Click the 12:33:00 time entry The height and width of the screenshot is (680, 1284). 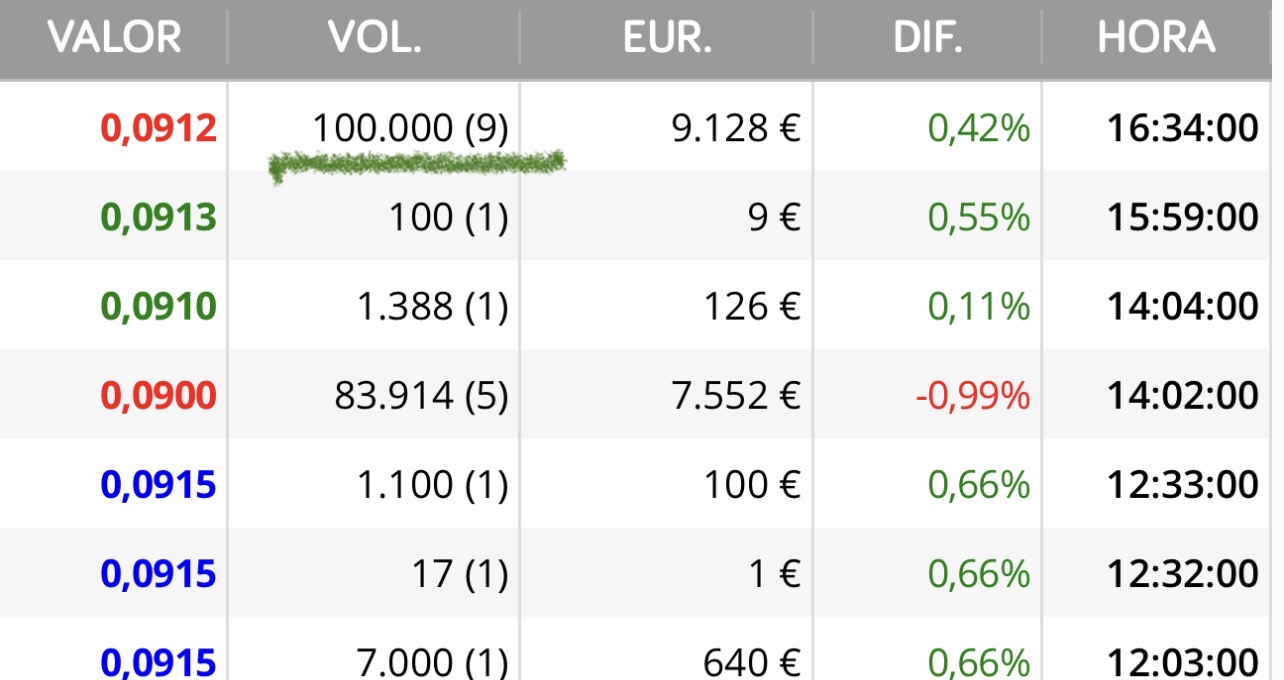(1183, 485)
